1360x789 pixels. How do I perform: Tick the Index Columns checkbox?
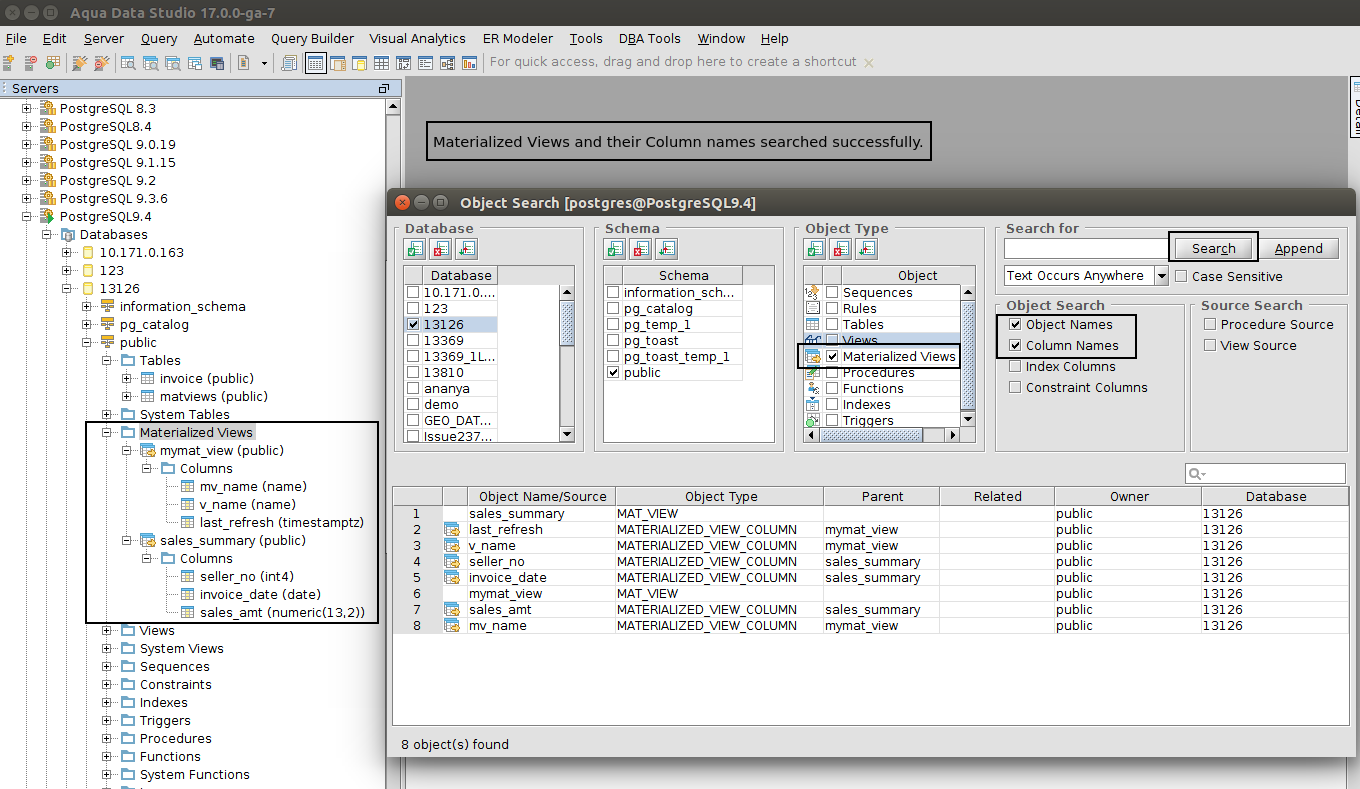(x=1016, y=367)
